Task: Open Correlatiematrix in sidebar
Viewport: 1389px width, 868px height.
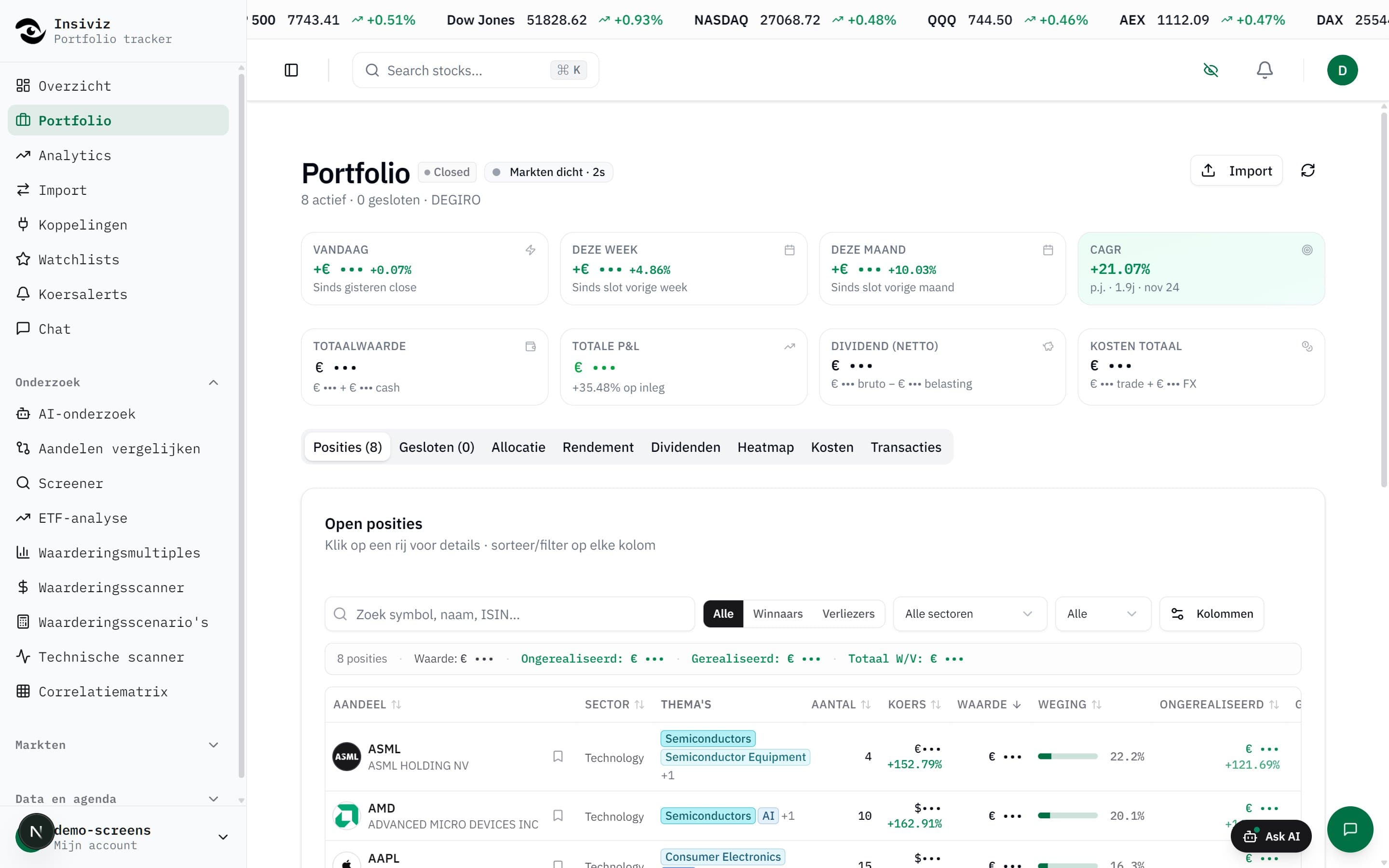Action: [118, 691]
